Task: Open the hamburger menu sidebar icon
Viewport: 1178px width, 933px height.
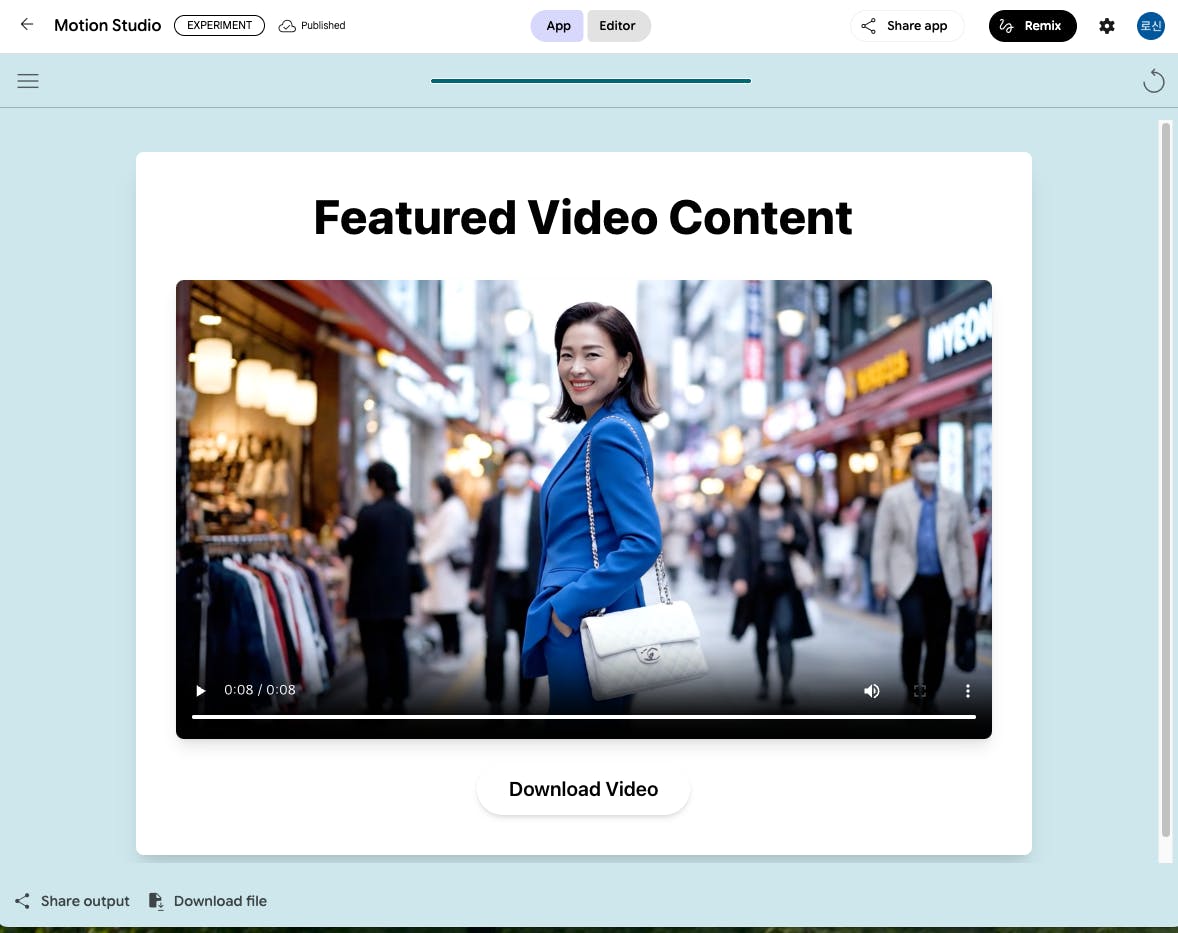Action: [x=28, y=80]
